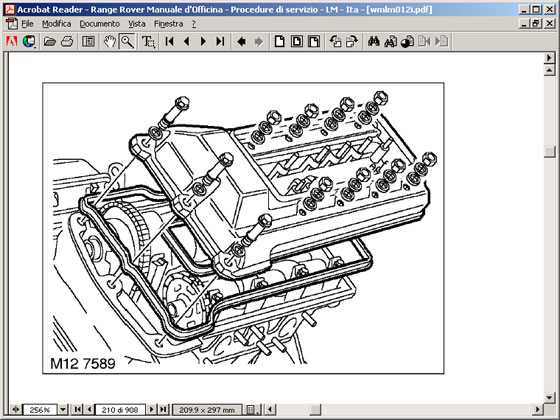The width and height of the screenshot is (560, 420).
Task: Click the Search binoculars-with-page icon
Action: pos(391,41)
